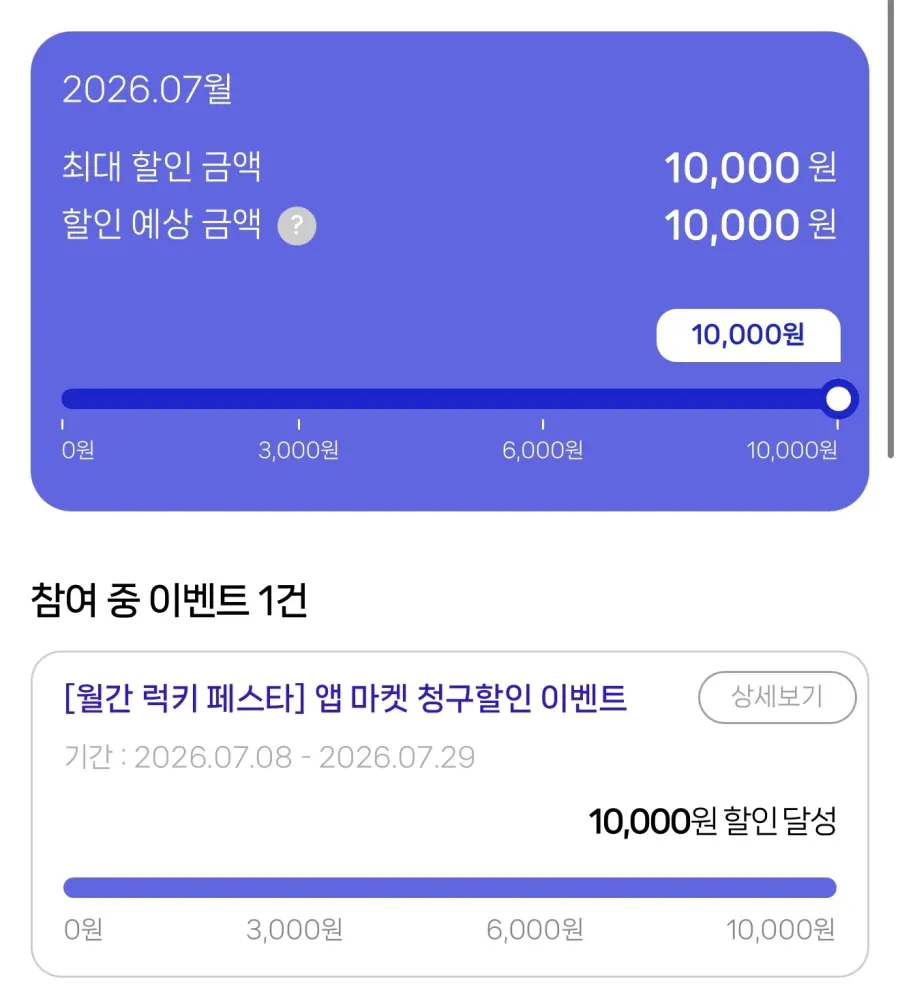This screenshot has width=900, height=990.
Task: Click the 3,000원 label in event card
Action: tap(294, 930)
